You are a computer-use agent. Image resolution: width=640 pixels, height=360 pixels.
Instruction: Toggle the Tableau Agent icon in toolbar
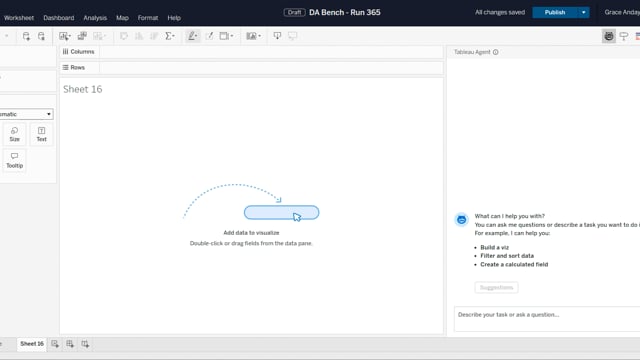(x=609, y=36)
